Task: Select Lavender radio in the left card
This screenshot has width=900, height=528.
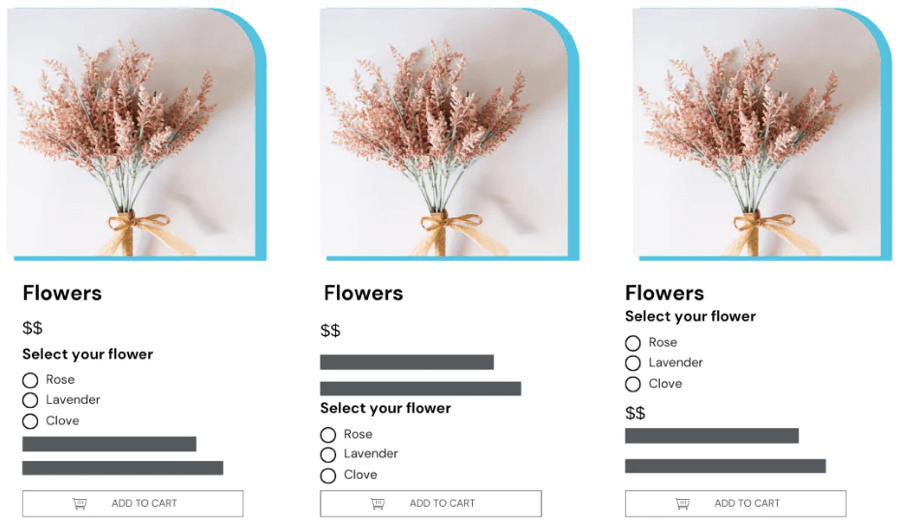Action: pyautogui.click(x=30, y=400)
